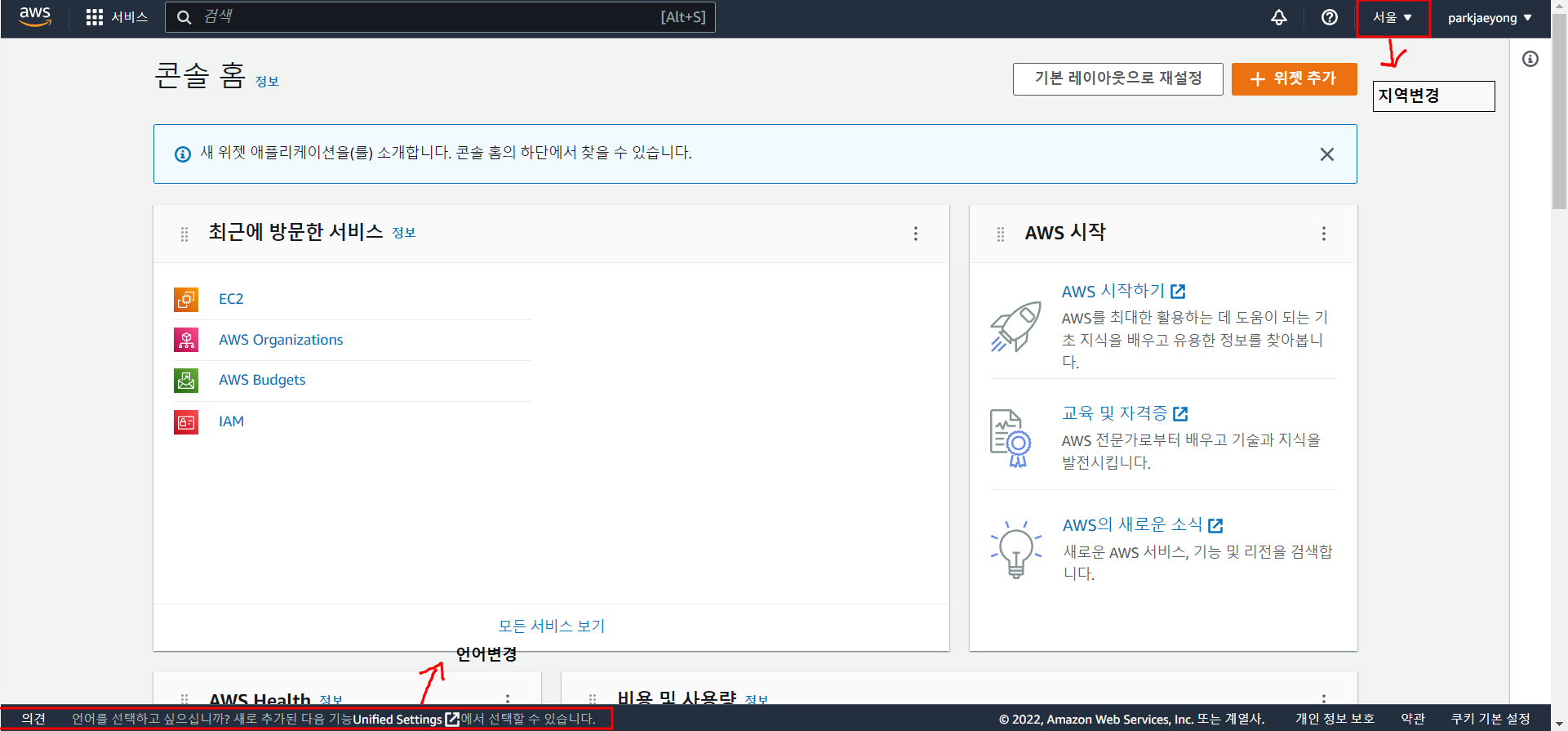Open the notifications bell
Image resolution: width=1568 pixels, height=731 pixels.
pos(1279,17)
